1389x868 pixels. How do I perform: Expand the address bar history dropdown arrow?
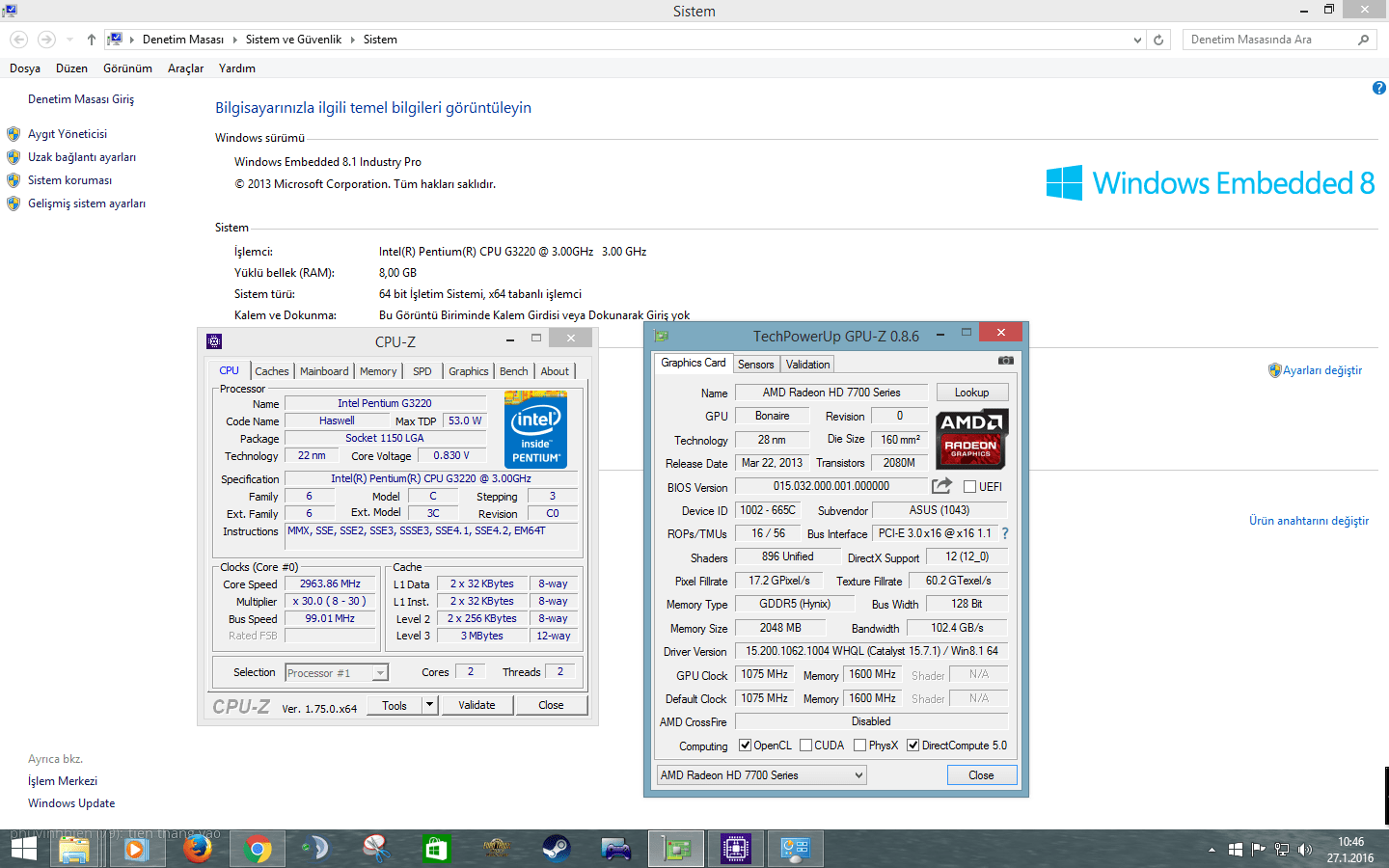[1137, 40]
